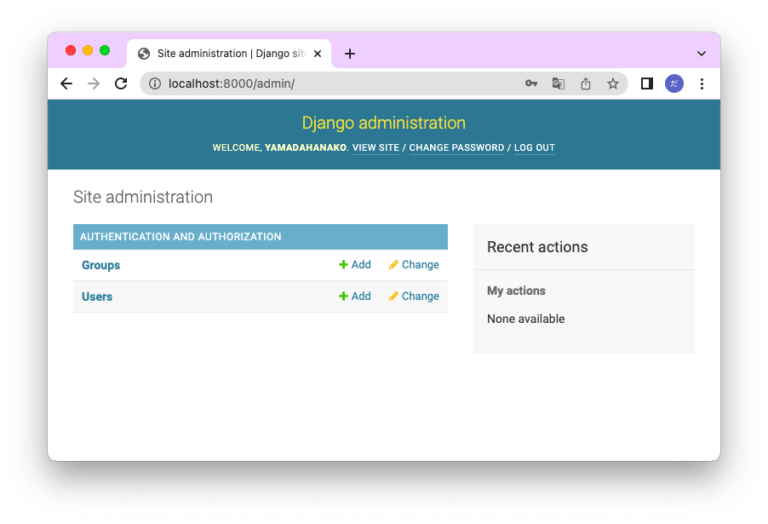Viewport: 768px width, 524px height.
Task: Reload the page with refresh icon
Action: tap(120, 84)
